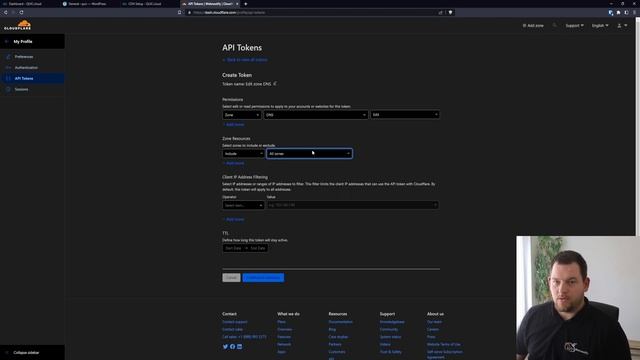Open the Zone permission type dropdown
640x360 pixels.
(x=242, y=115)
